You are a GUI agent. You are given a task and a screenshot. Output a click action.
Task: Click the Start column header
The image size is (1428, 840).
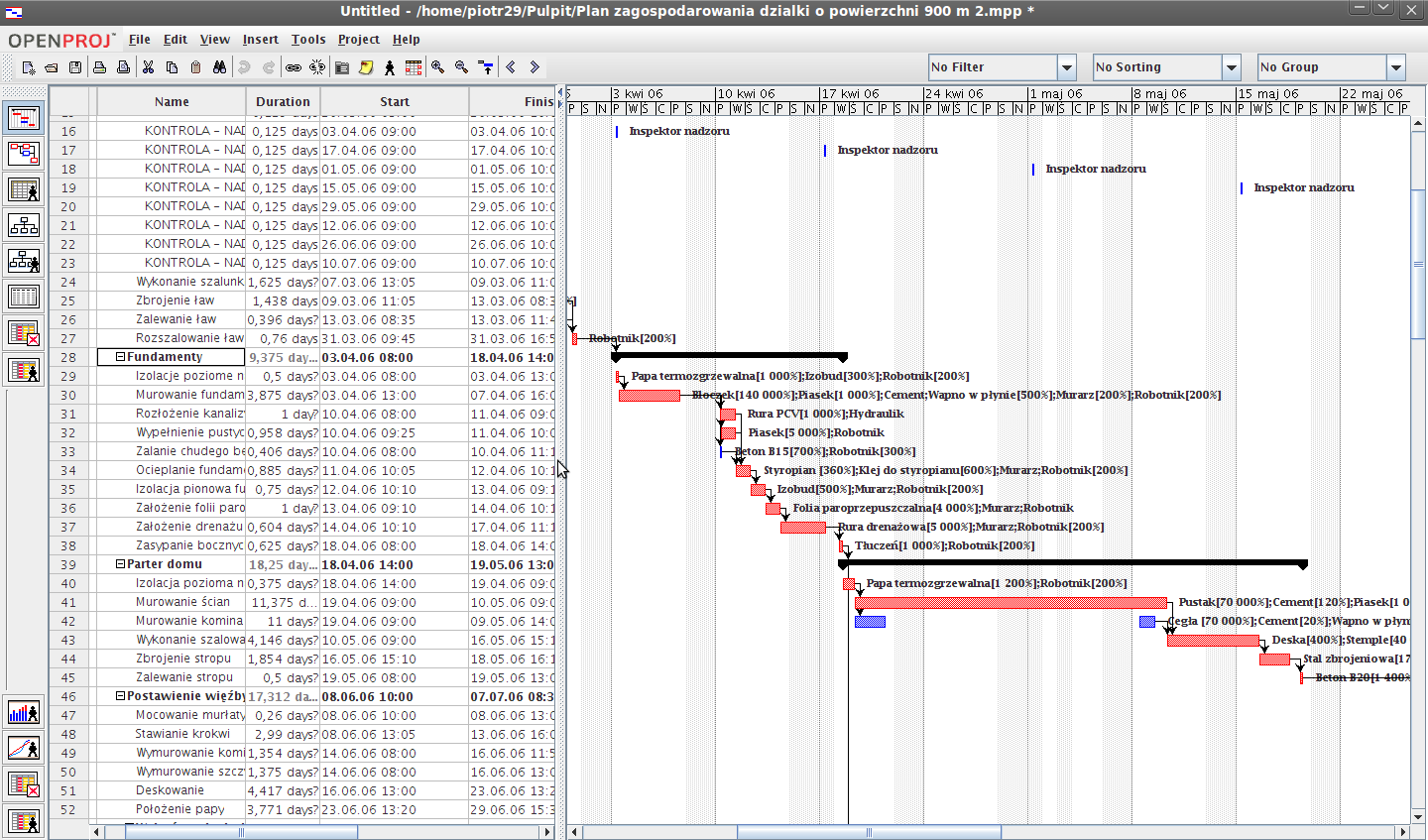tap(395, 101)
